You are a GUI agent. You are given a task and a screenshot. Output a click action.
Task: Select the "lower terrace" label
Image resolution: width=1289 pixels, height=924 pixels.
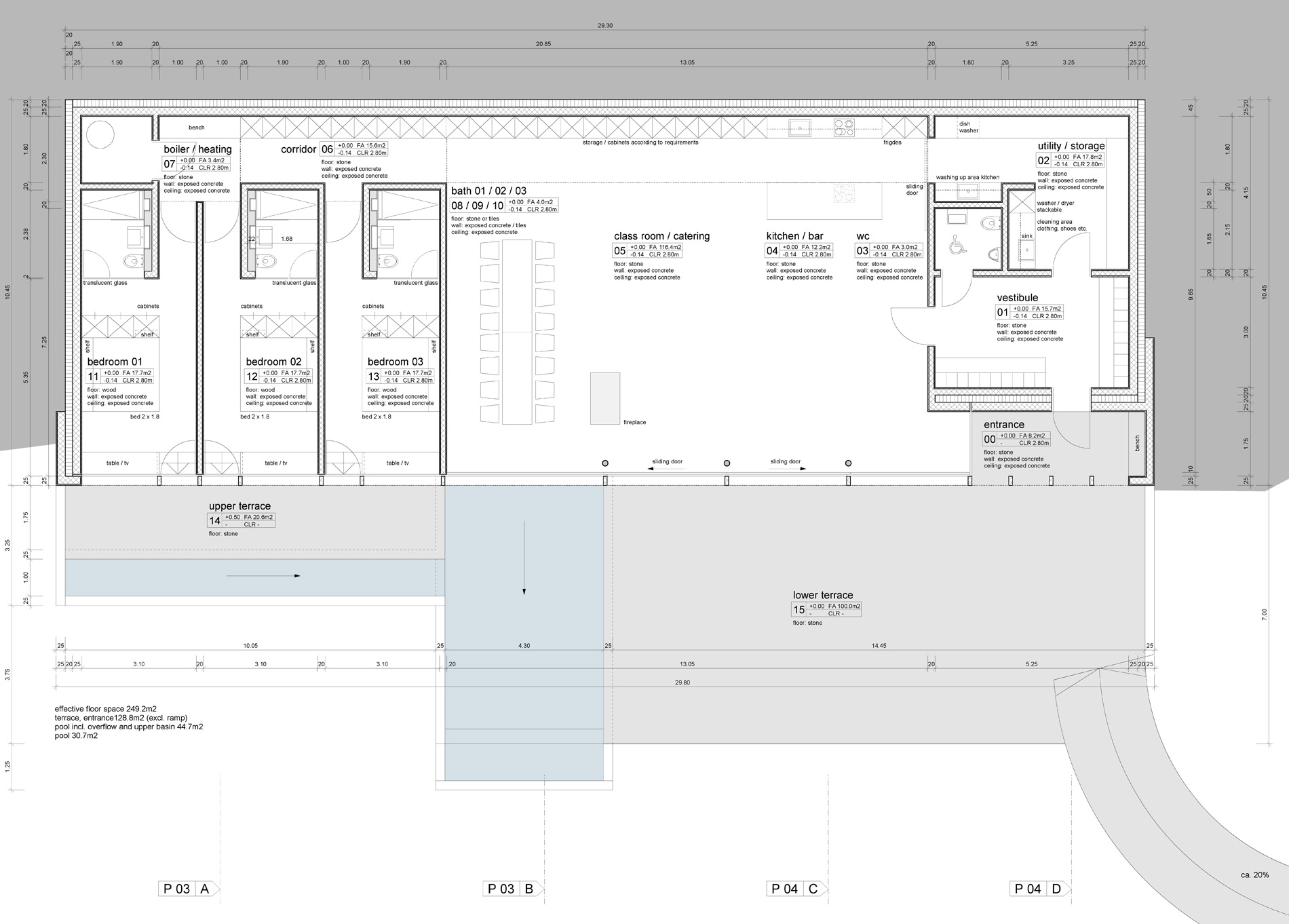823,595
